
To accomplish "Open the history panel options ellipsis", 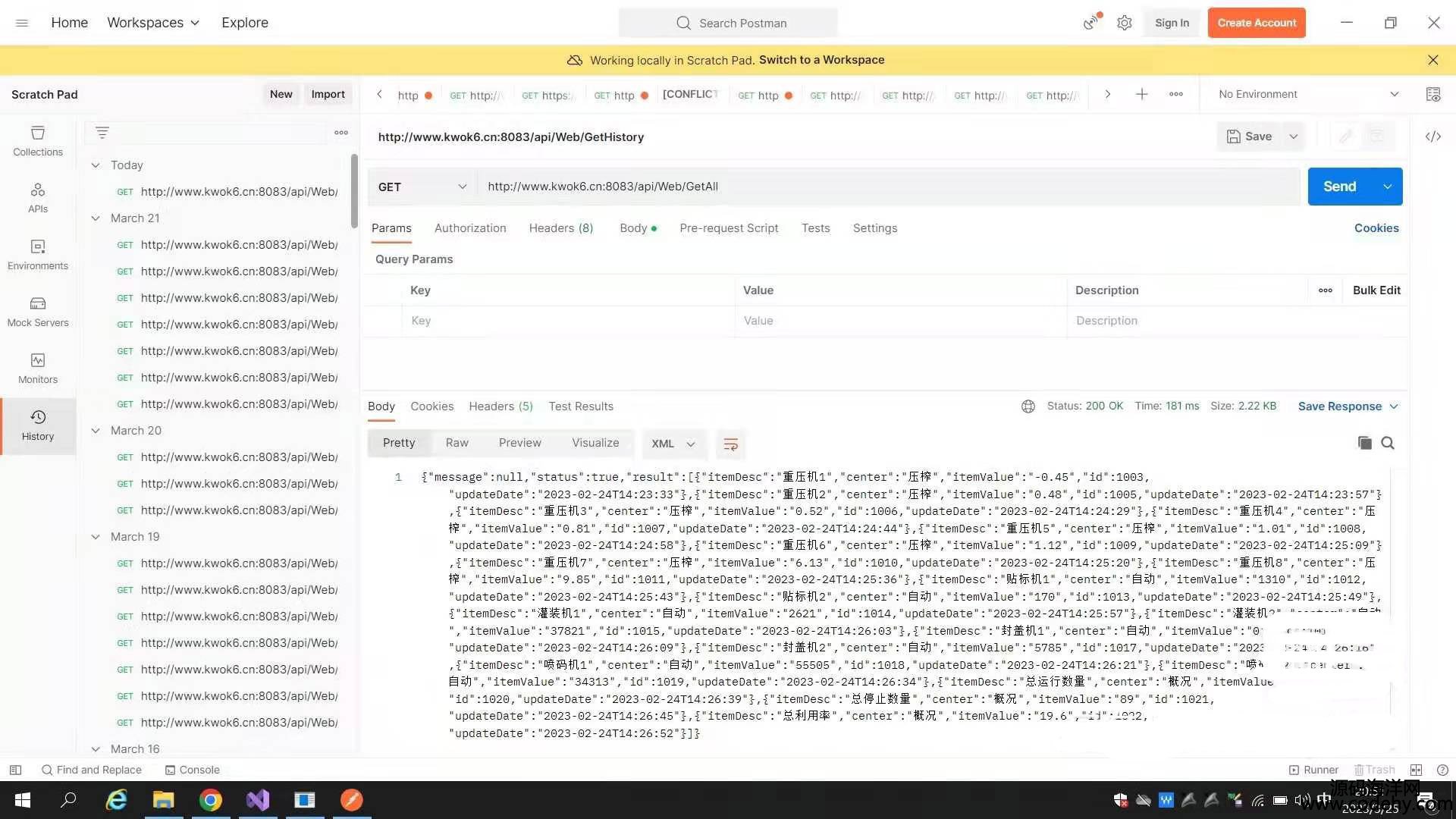I will tap(341, 133).
